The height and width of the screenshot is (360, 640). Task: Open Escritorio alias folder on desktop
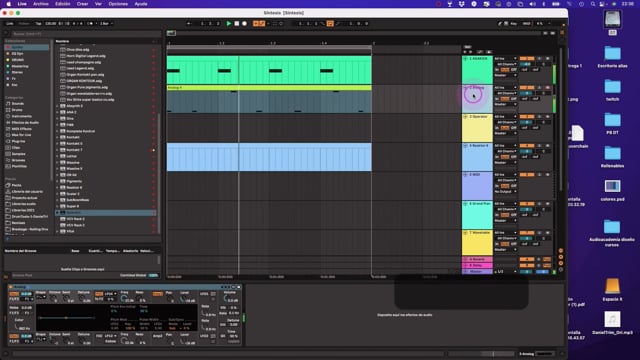pos(612,57)
